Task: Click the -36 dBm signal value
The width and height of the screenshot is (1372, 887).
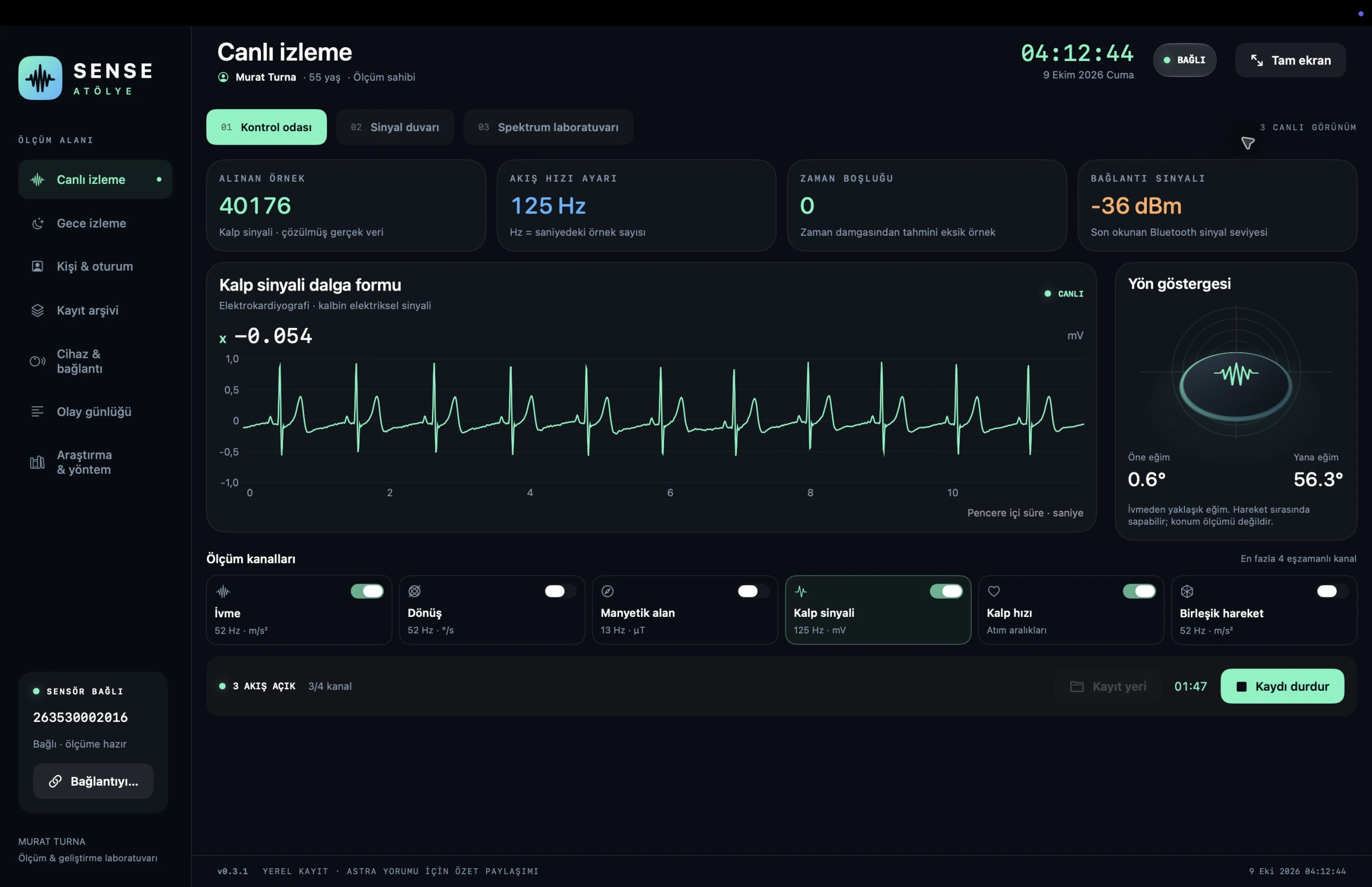Action: pyautogui.click(x=1136, y=206)
